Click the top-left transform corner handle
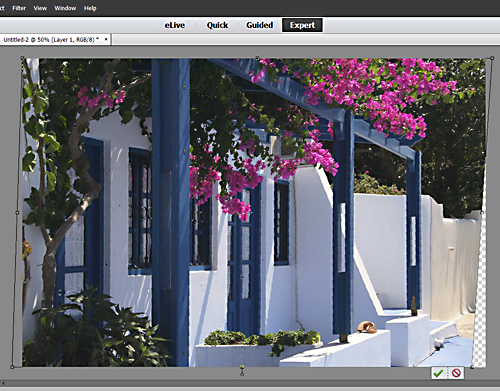500x391 pixels. 22,58
